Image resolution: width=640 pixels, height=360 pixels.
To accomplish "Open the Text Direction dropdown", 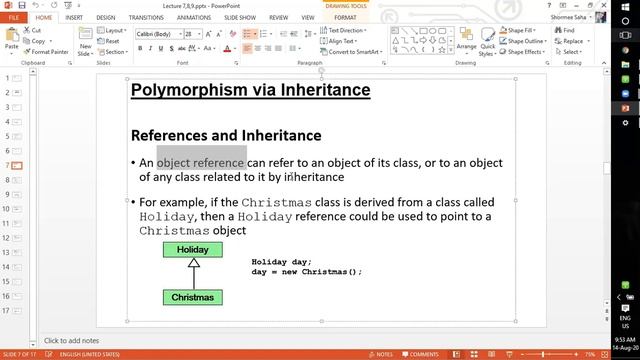I will tap(343, 30).
